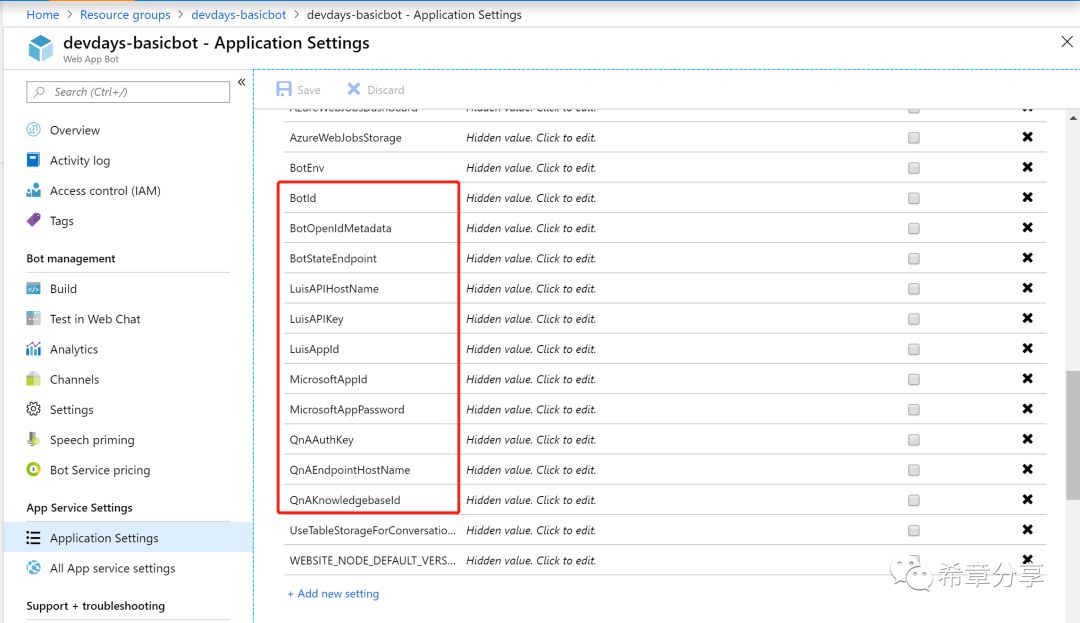Click the MicrosoftAppId setting name
1080x623 pixels.
(328, 379)
